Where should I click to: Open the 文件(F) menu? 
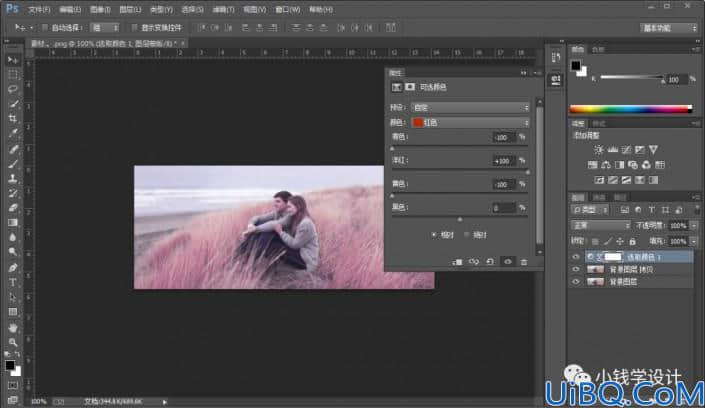point(40,9)
